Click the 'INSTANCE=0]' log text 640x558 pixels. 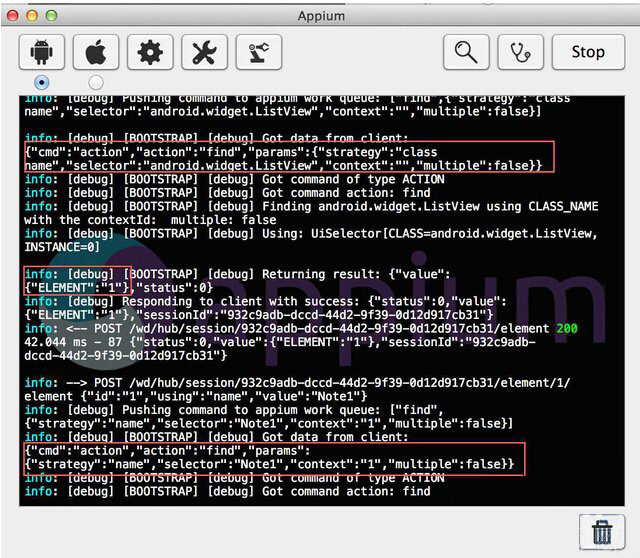click(x=62, y=247)
